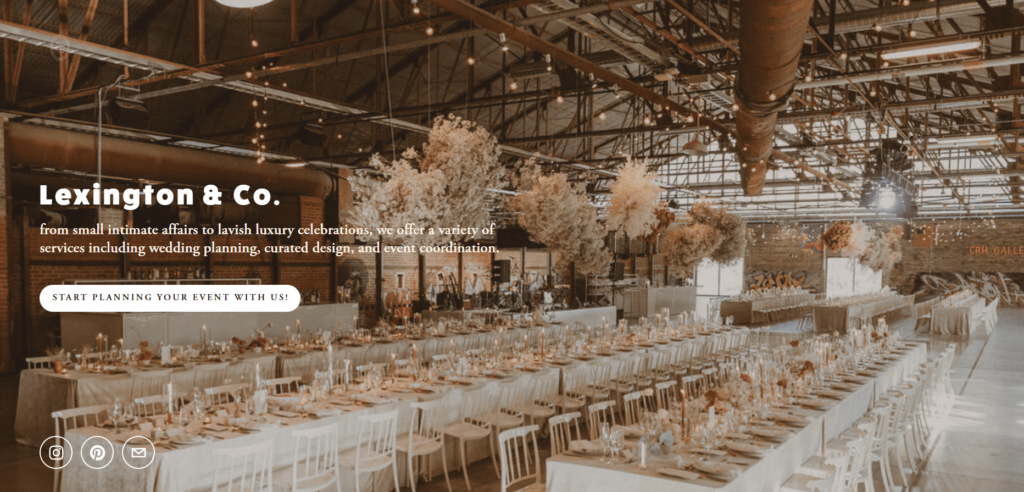Click the orange CRH GALLE wall sign
The height and width of the screenshot is (492, 1024).
pyautogui.click(x=996, y=250)
